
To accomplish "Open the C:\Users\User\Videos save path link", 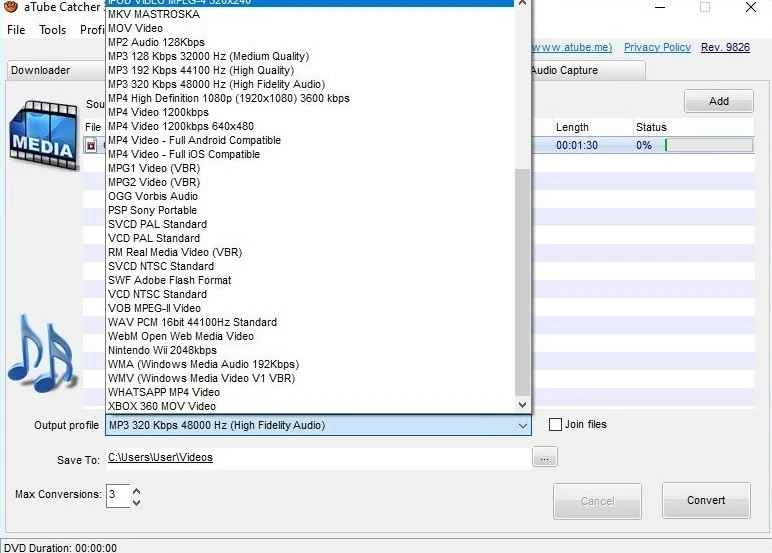I will pyautogui.click(x=161, y=457).
